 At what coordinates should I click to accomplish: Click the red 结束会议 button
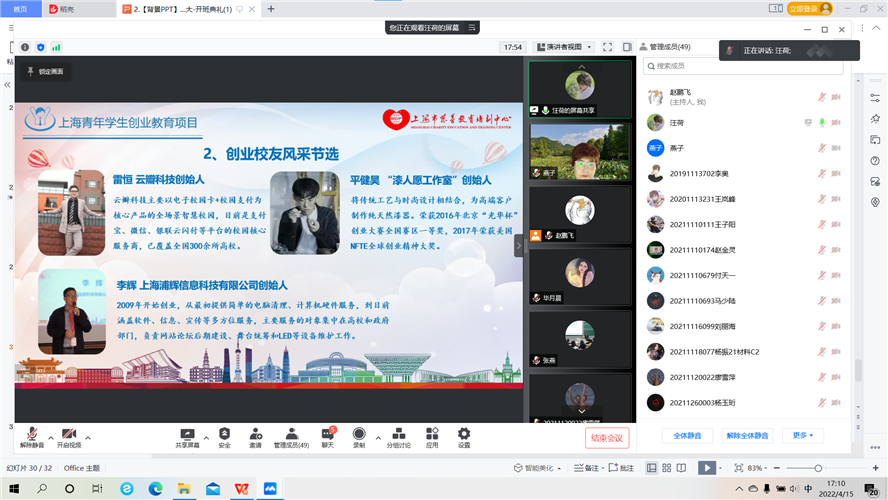[607, 437]
